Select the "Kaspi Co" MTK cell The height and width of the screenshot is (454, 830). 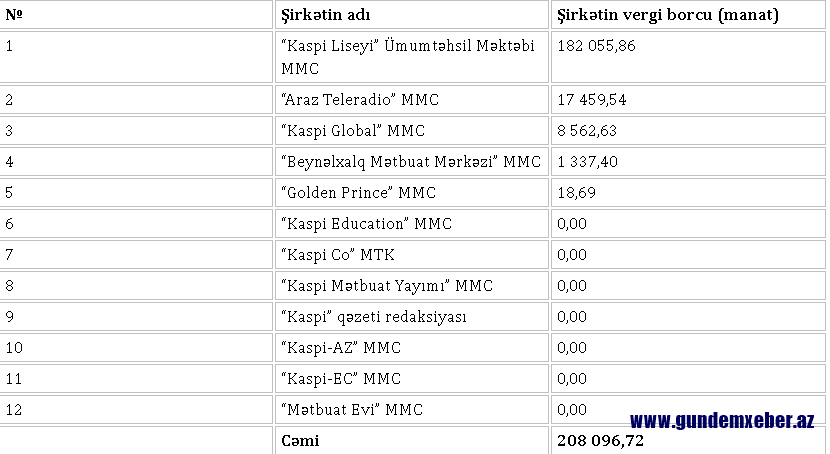(x=411, y=255)
